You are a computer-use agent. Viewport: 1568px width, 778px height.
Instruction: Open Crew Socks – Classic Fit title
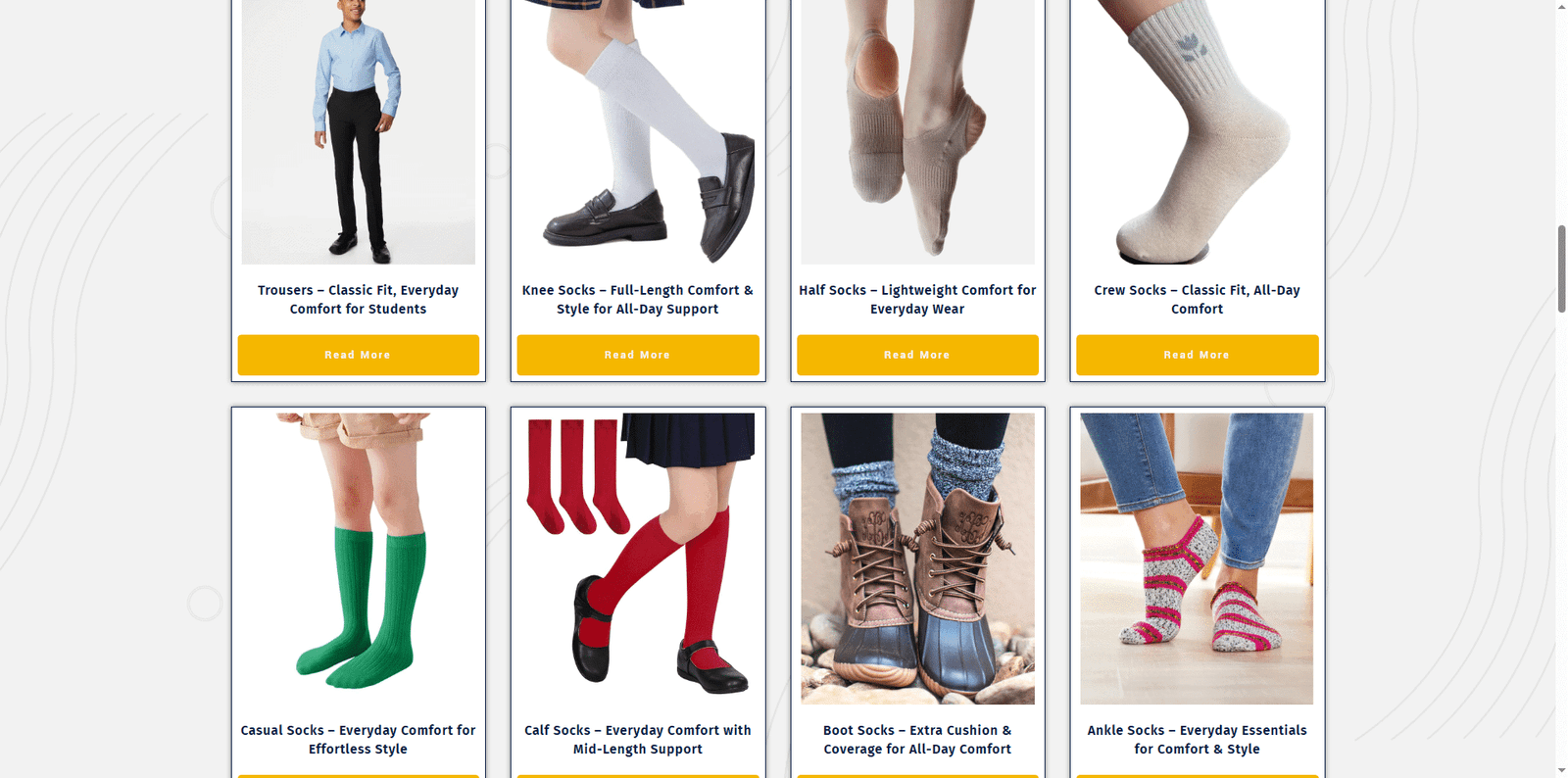1197,299
